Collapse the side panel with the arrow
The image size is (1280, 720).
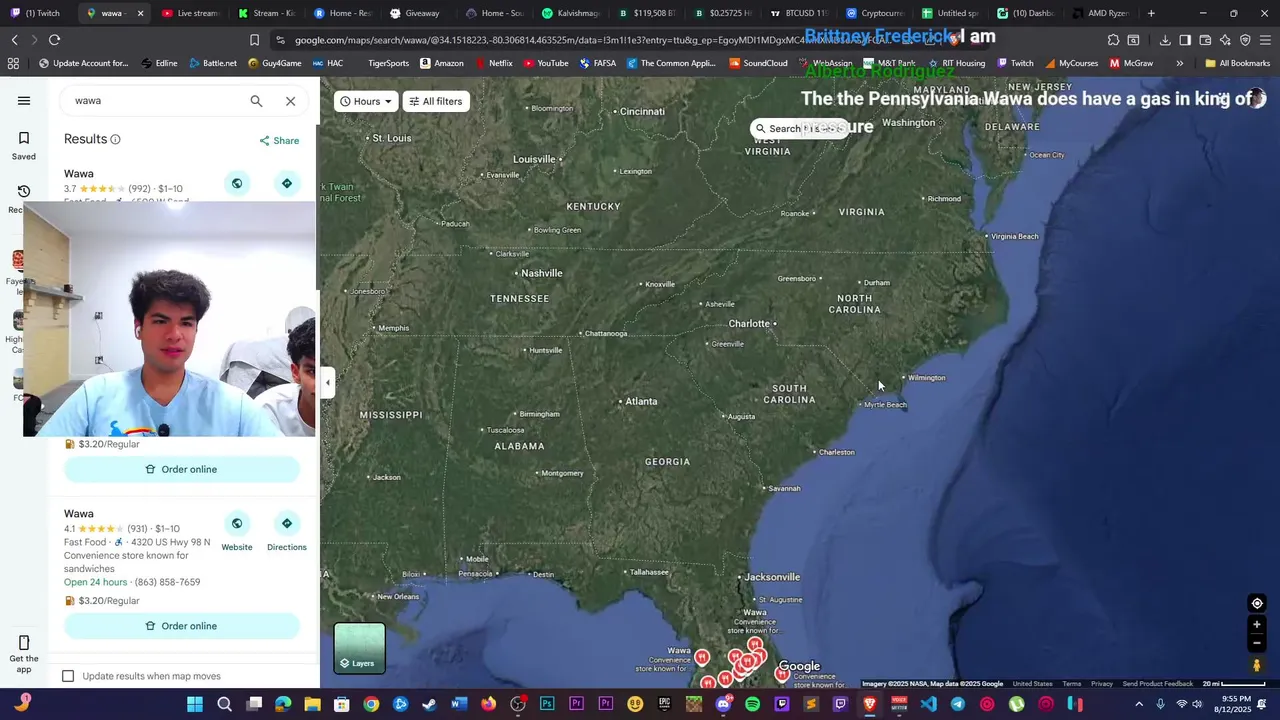pyautogui.click(x=328, y=382)
